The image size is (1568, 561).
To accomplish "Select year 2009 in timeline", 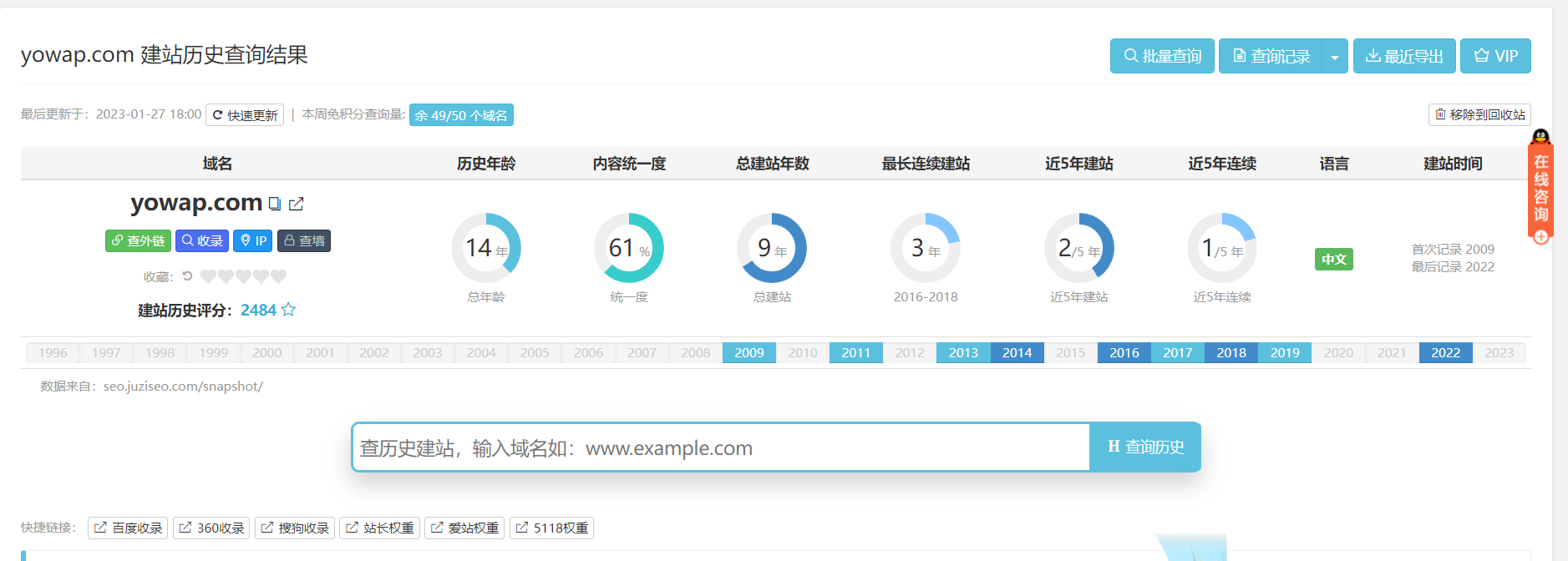I will 749,352.
